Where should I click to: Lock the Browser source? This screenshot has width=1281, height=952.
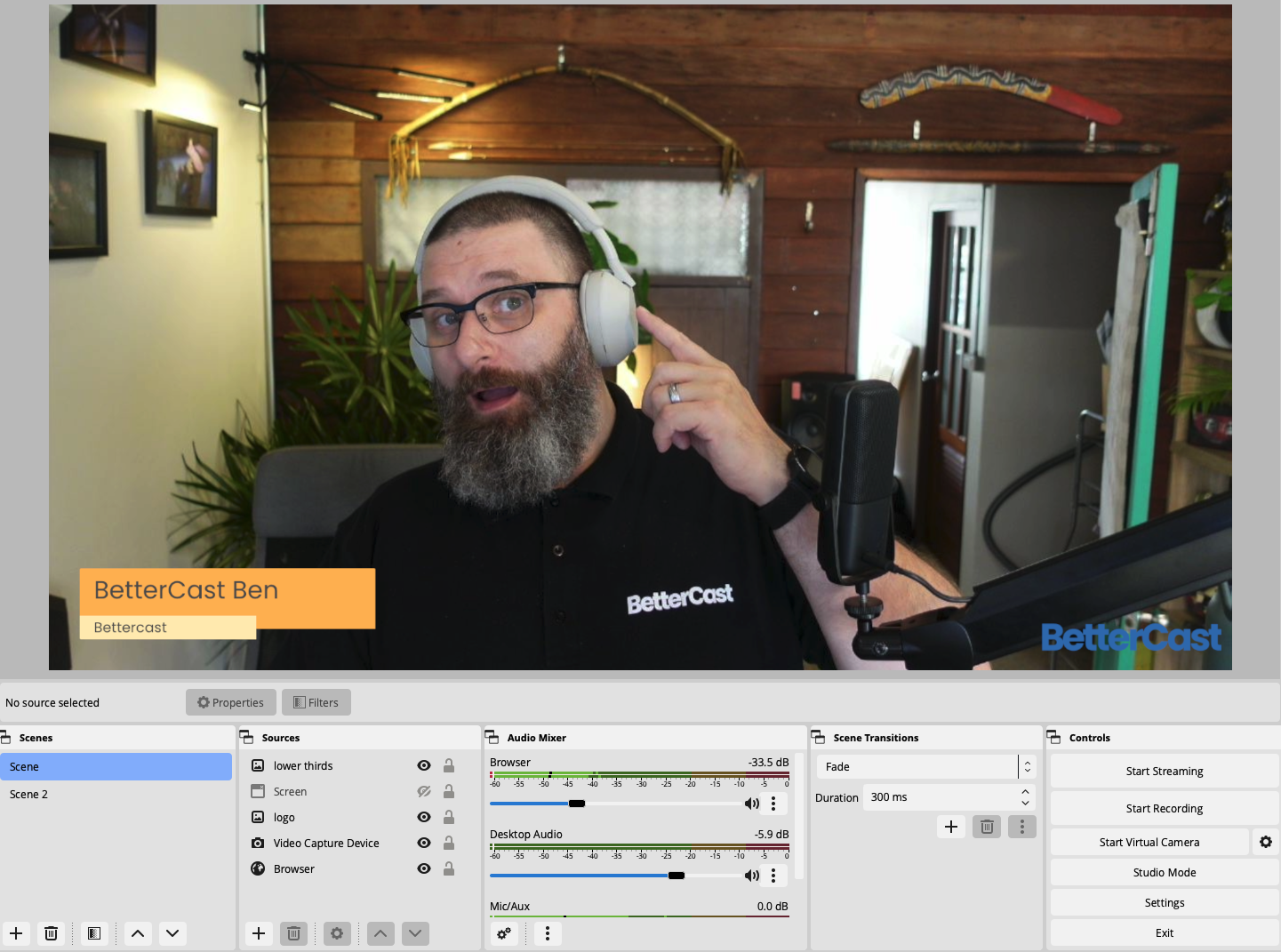(x=449, y=868)
